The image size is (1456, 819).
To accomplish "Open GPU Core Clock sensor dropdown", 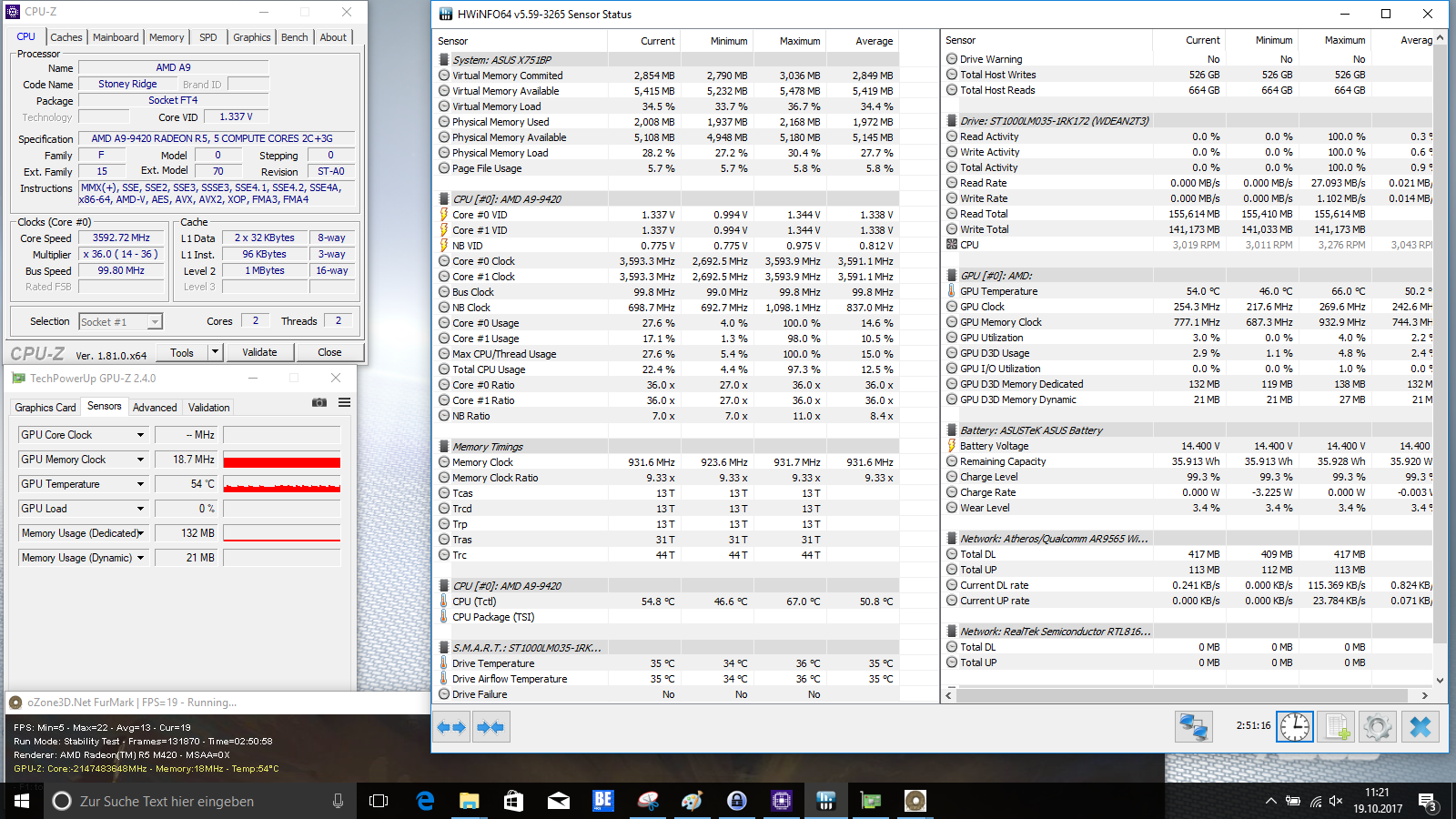I will (140, 435).
